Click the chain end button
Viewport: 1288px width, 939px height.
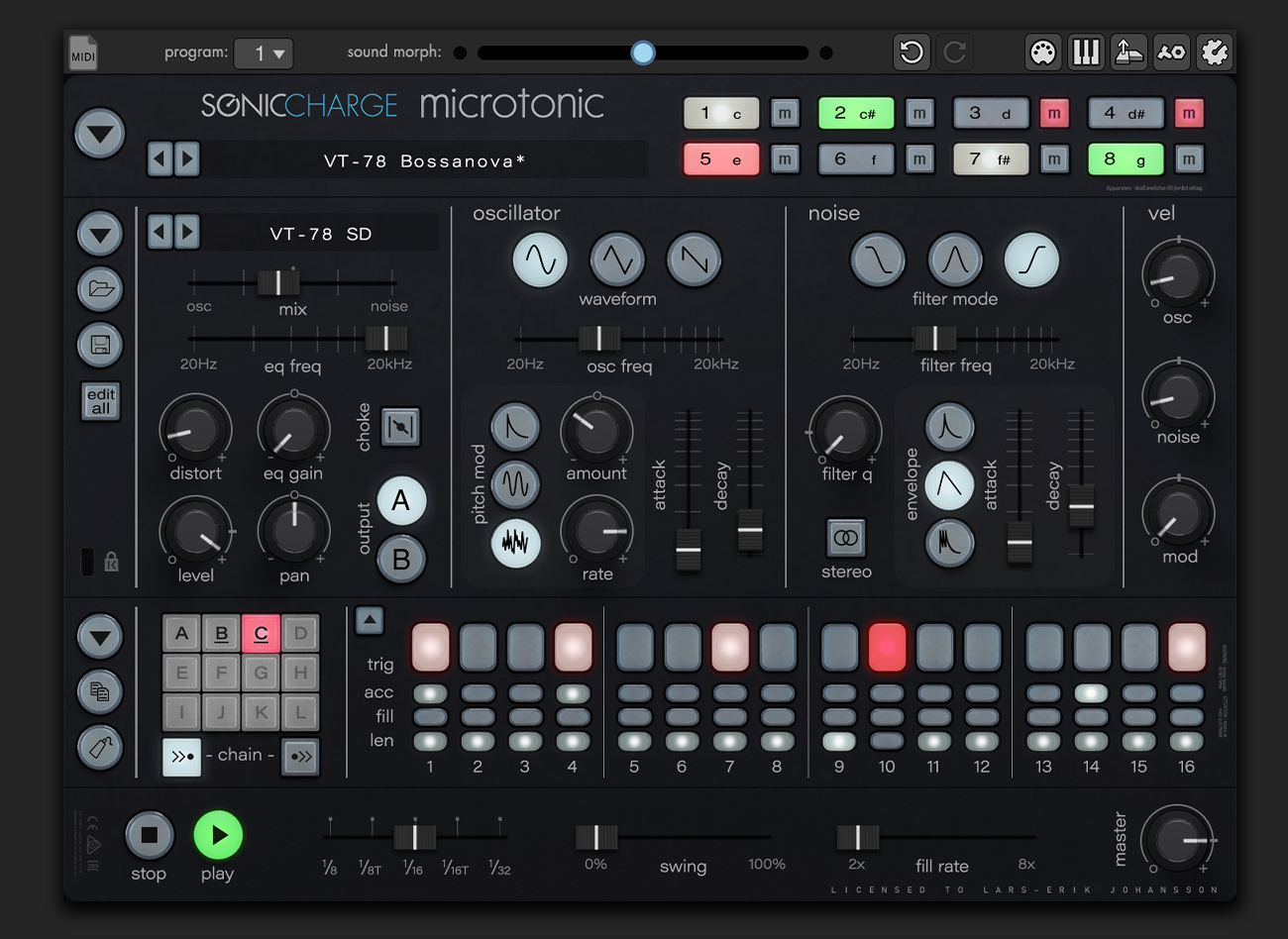click(x=300, y=757)
